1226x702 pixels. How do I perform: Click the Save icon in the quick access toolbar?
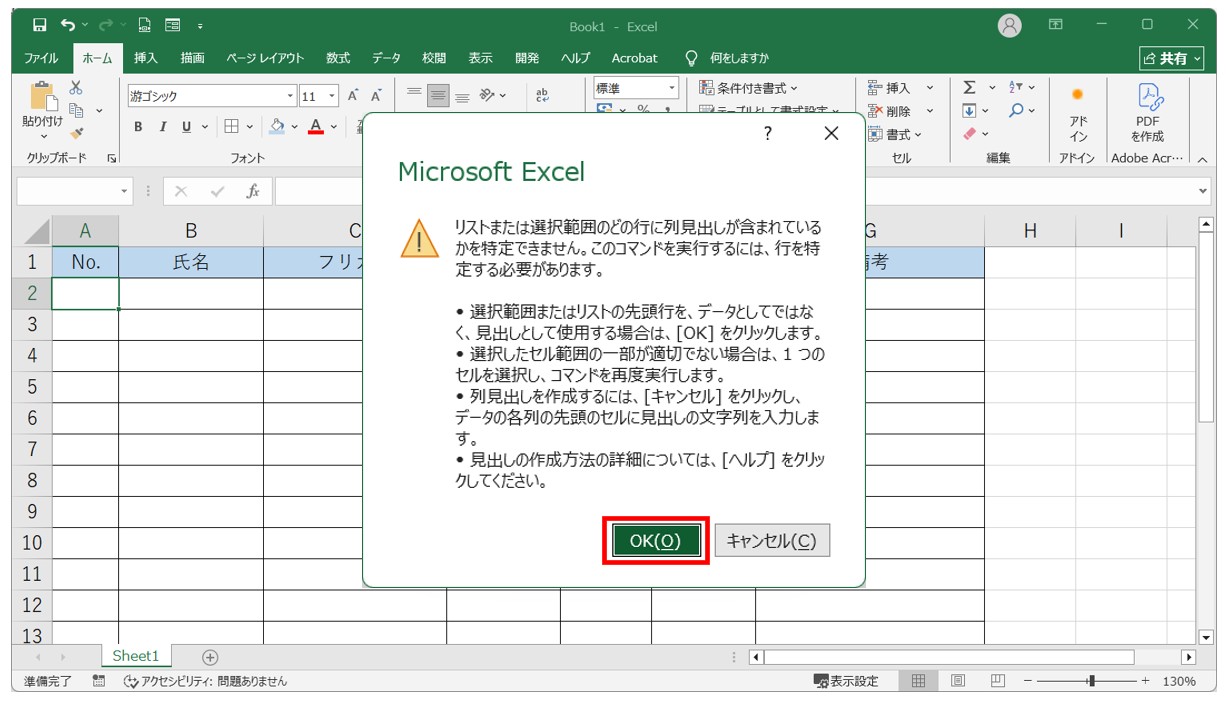click(39, 25)
